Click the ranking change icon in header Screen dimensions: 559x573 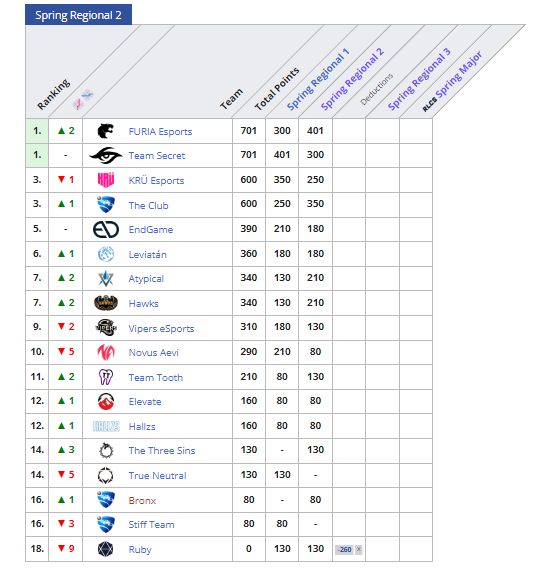pyautogui.click(x=83, y=99)
